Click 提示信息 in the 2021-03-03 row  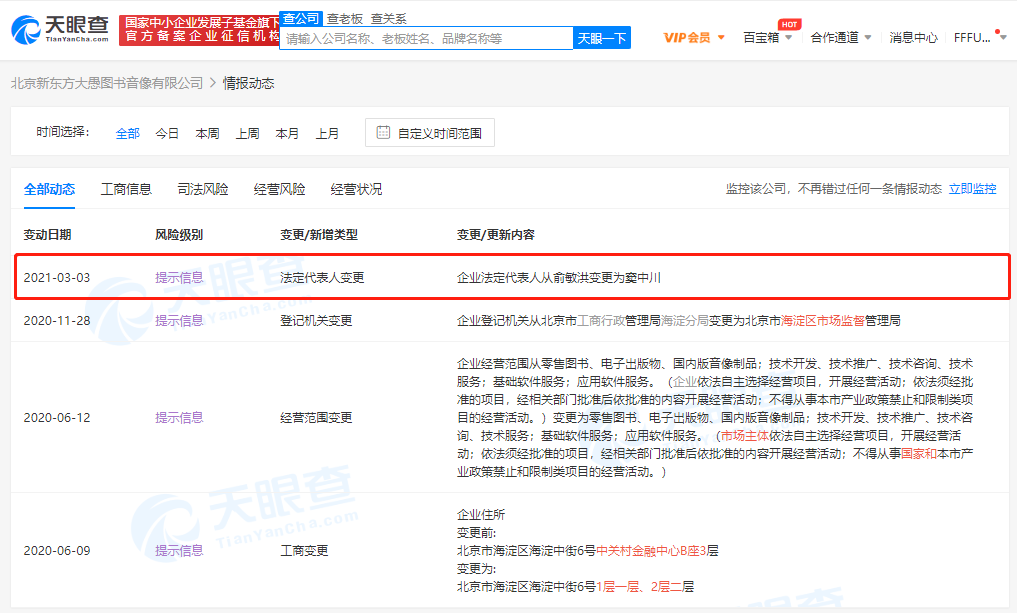[x=179, y=277]
